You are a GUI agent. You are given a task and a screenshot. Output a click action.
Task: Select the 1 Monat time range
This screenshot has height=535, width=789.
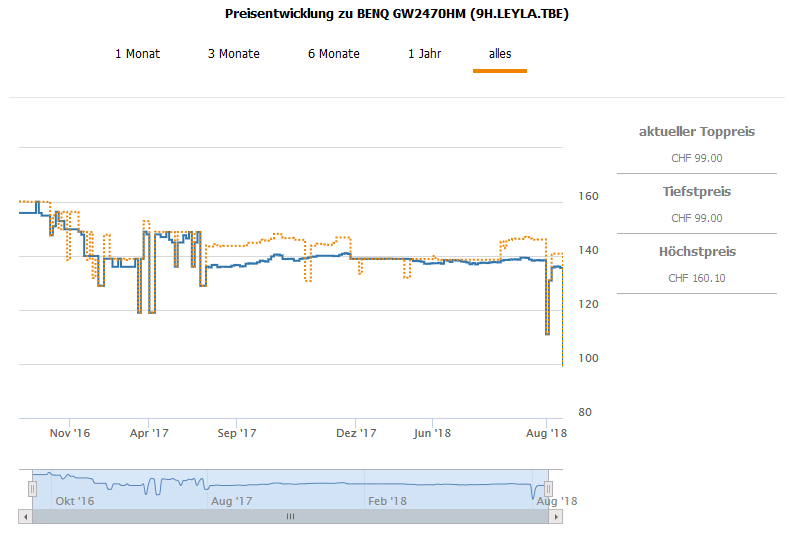tap(137, 54)
